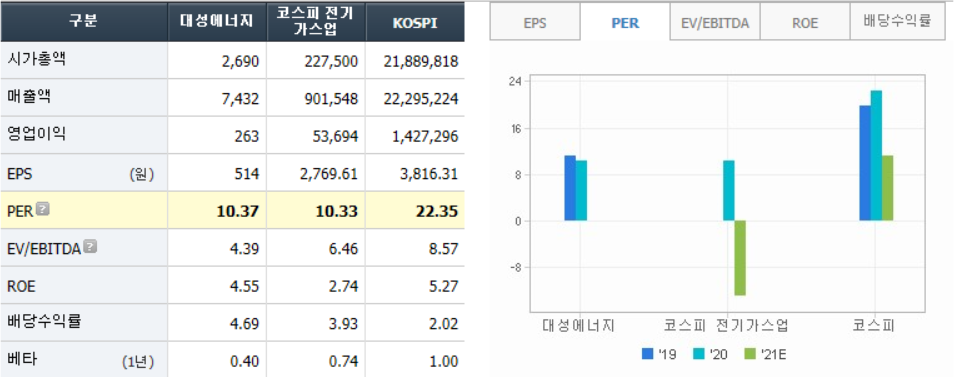Click the 시가총액 value 227,500

pos(331,62)
